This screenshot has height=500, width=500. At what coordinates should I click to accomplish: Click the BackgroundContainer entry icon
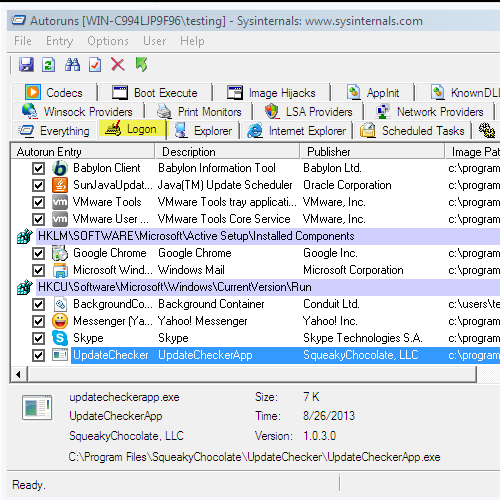(60, 304)
